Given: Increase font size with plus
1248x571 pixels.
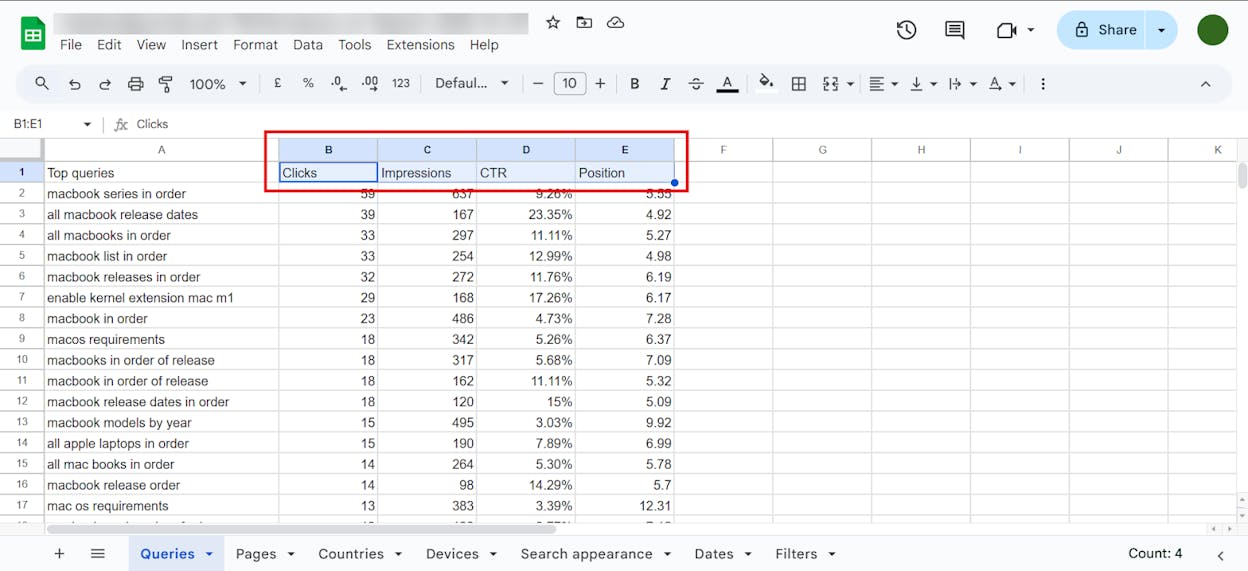Looking at the screenshot, I should tap(600, 84).
